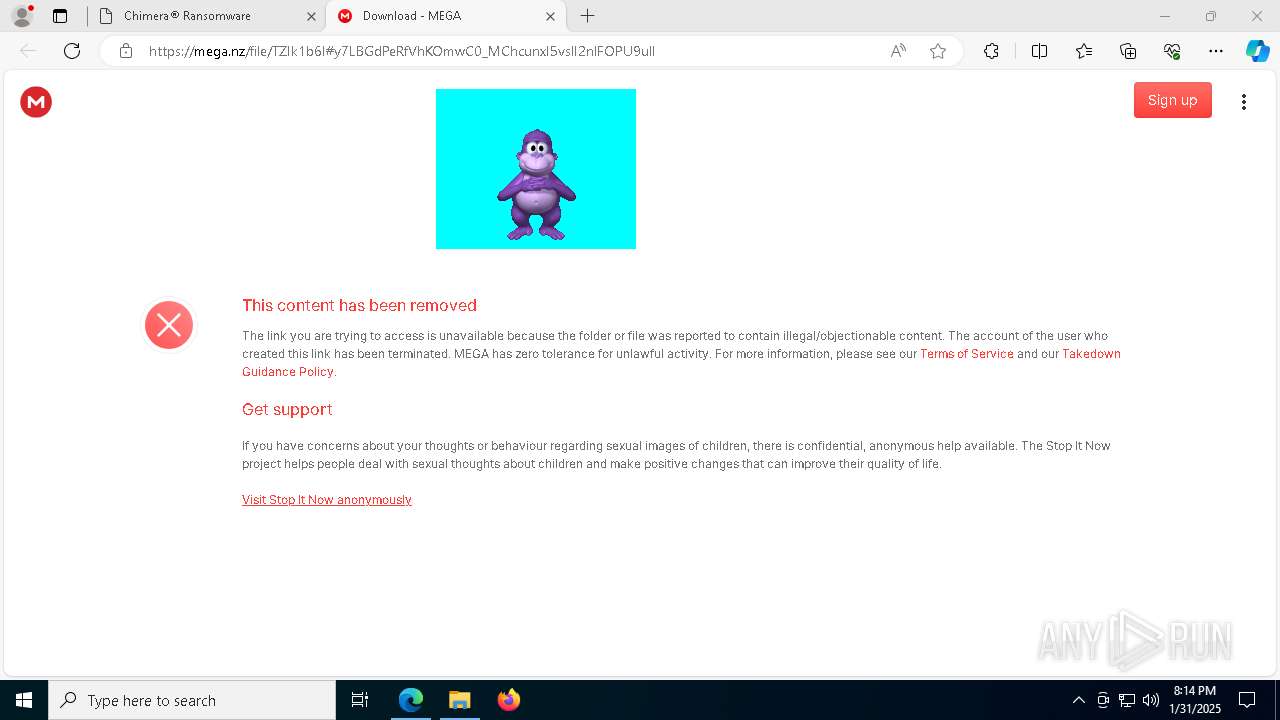Open the Takedown Guidance Policy link
This screenshot has height=720, width=1280.
click(x=680, y=363)
